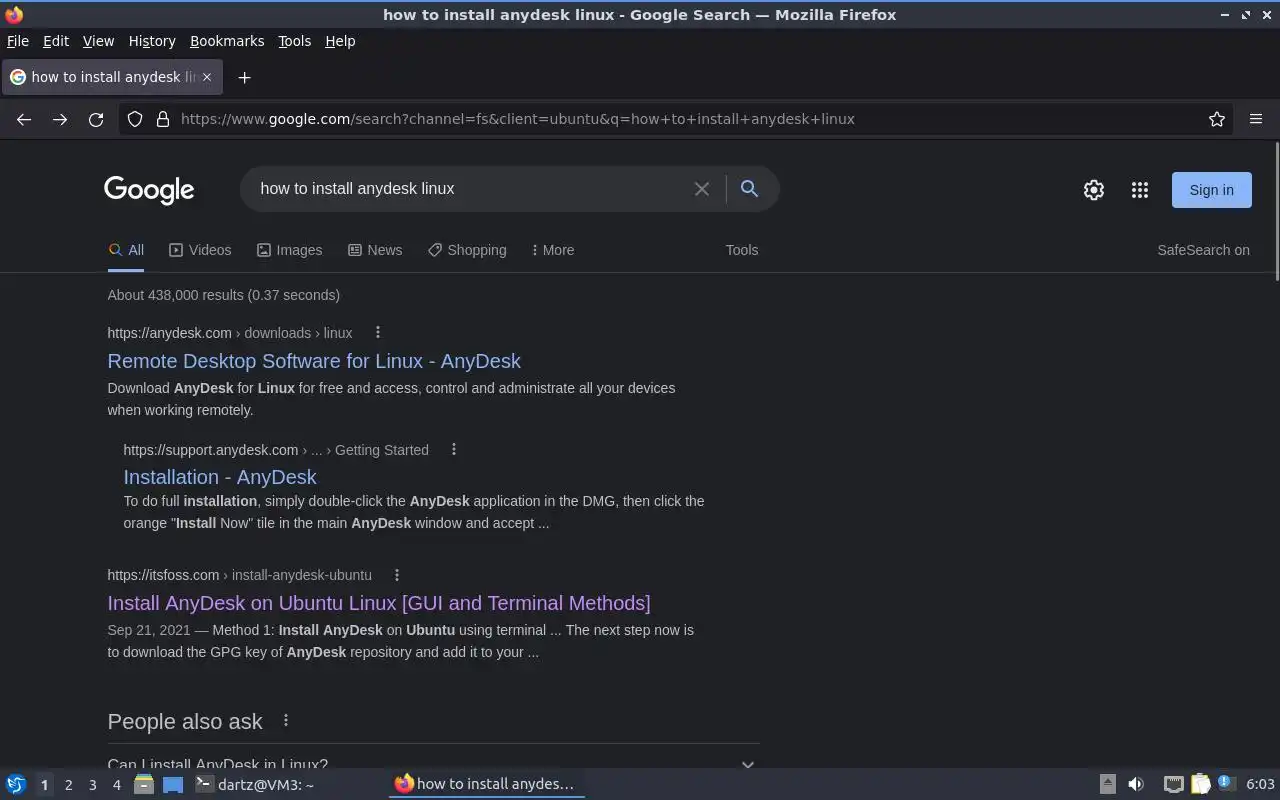Open the Edit menu

(56, 41)
